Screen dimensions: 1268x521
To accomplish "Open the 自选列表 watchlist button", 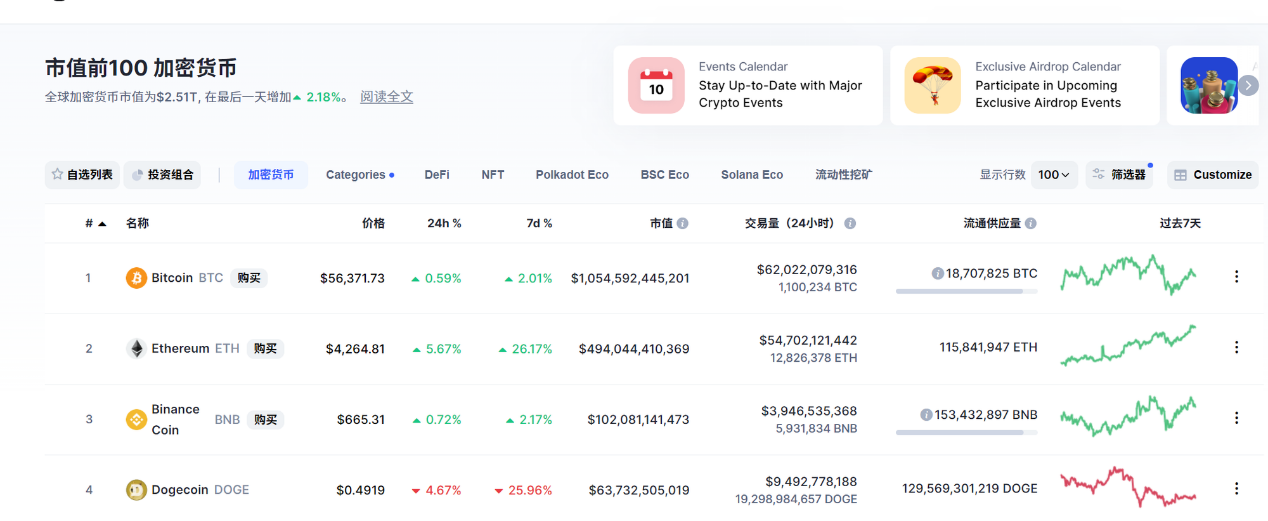I will pyautogui.click(x=82, y=175).
